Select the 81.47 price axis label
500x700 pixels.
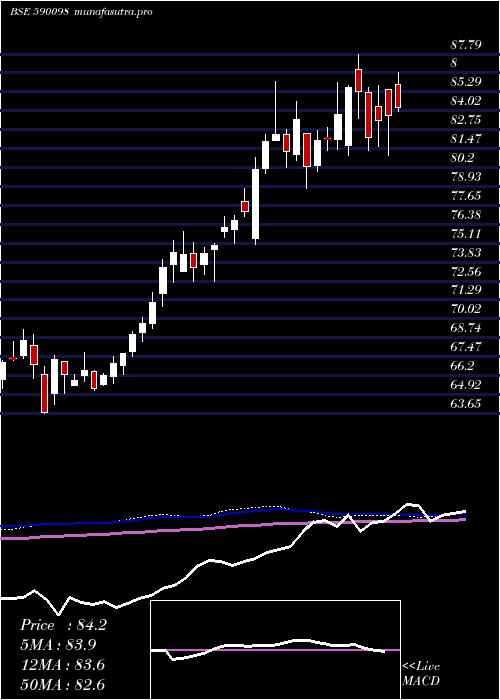[466, 139]
